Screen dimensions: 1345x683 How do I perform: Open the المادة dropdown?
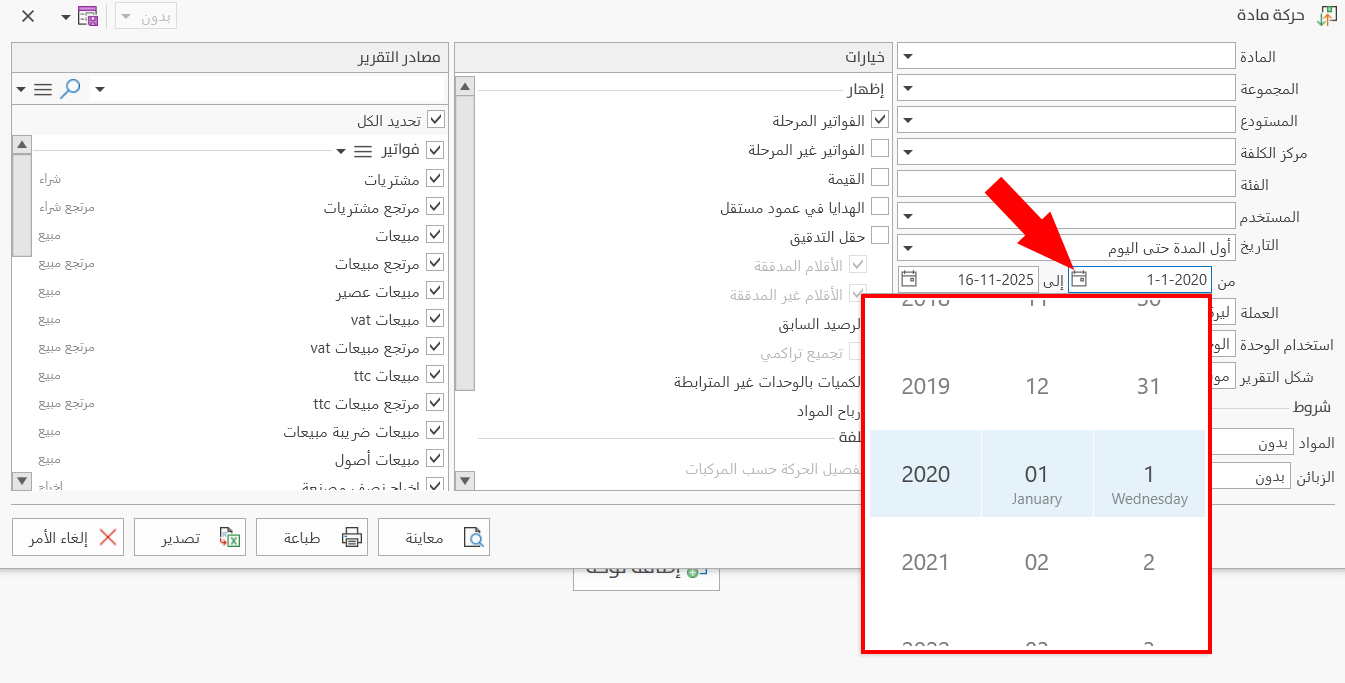910,55
